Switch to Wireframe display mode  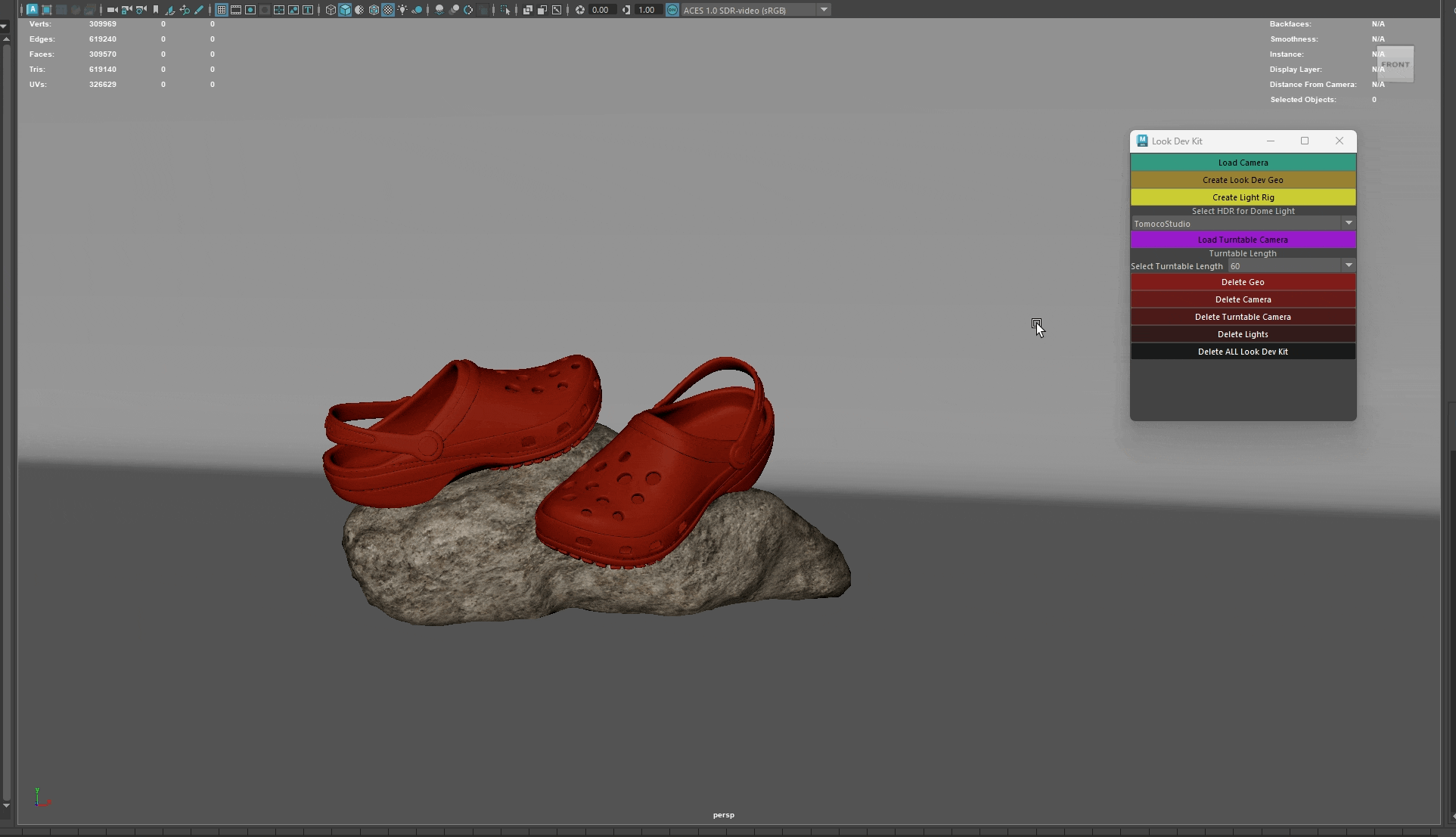coord(331,10)
